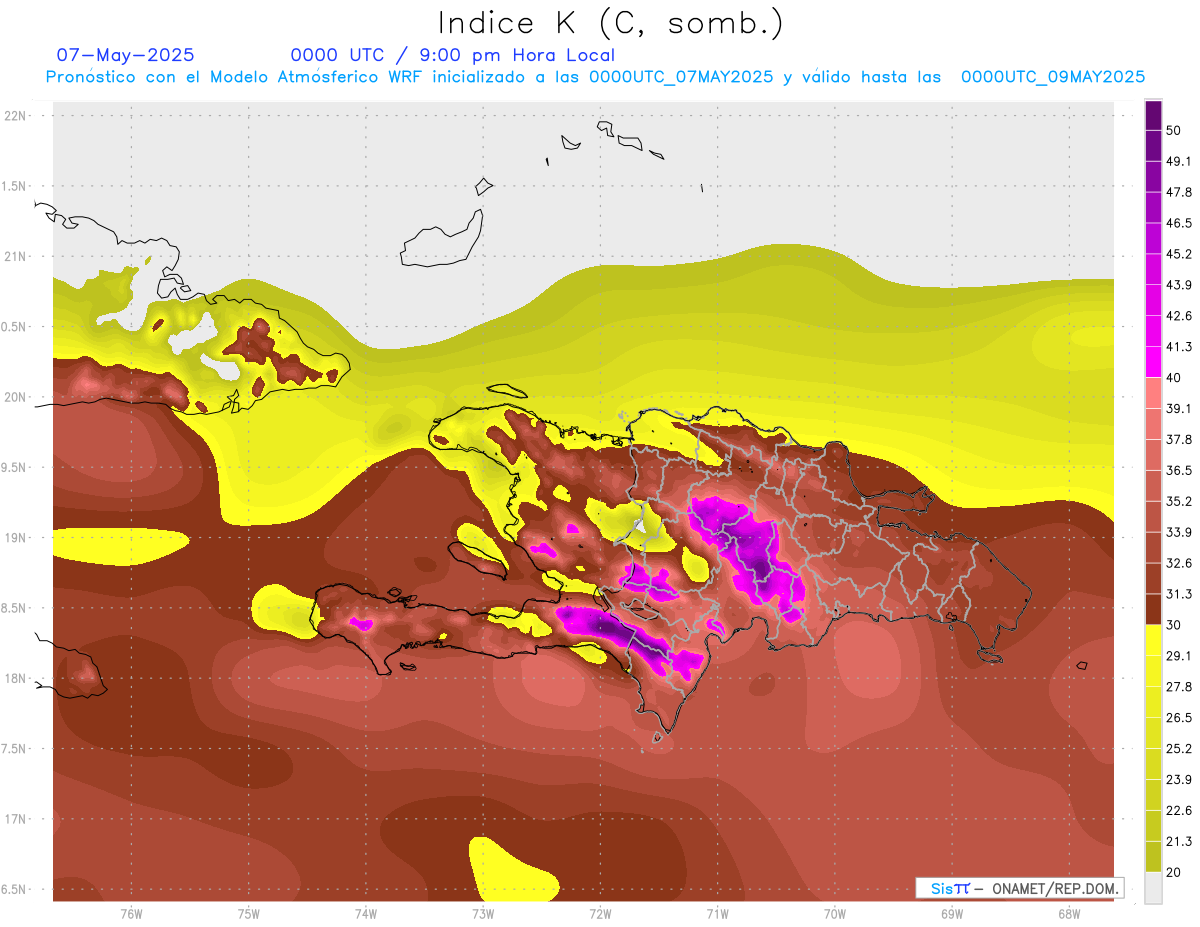The image size is (1200, 927).
Task: Click the colorbar value "23.9"
Action: click(x=1179, y=779)
